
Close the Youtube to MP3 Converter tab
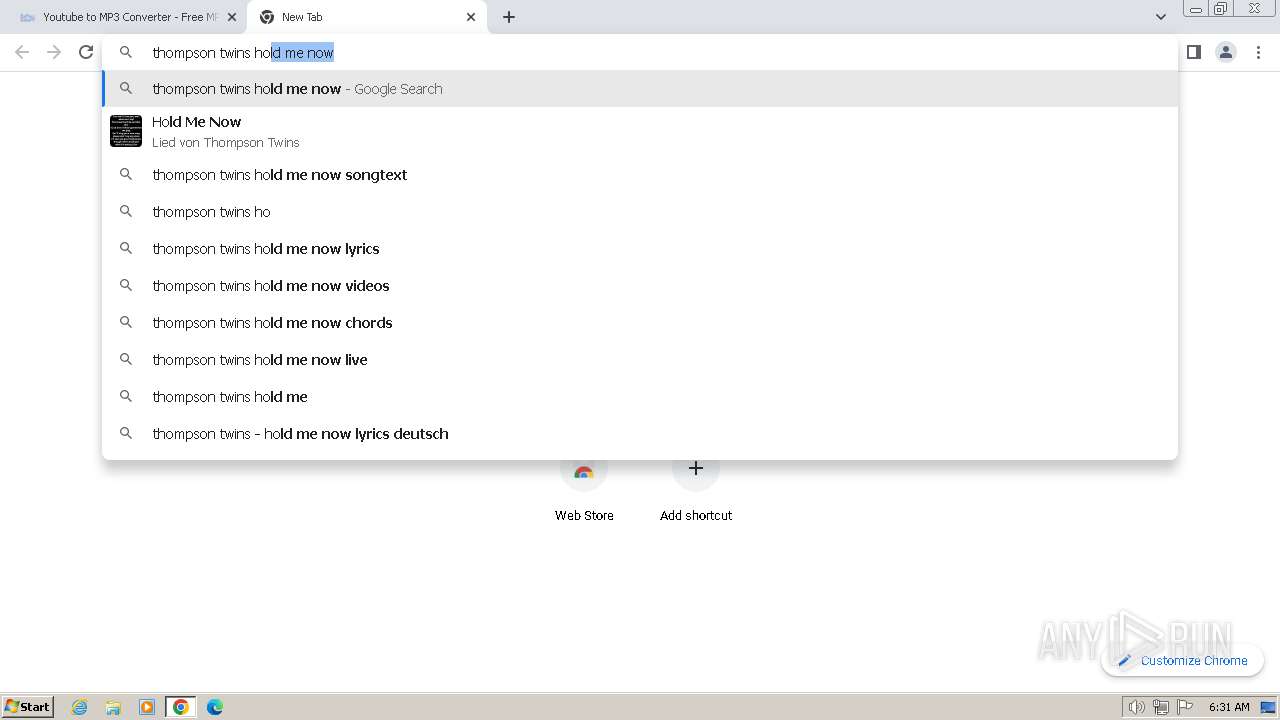[x=232, y=17]
